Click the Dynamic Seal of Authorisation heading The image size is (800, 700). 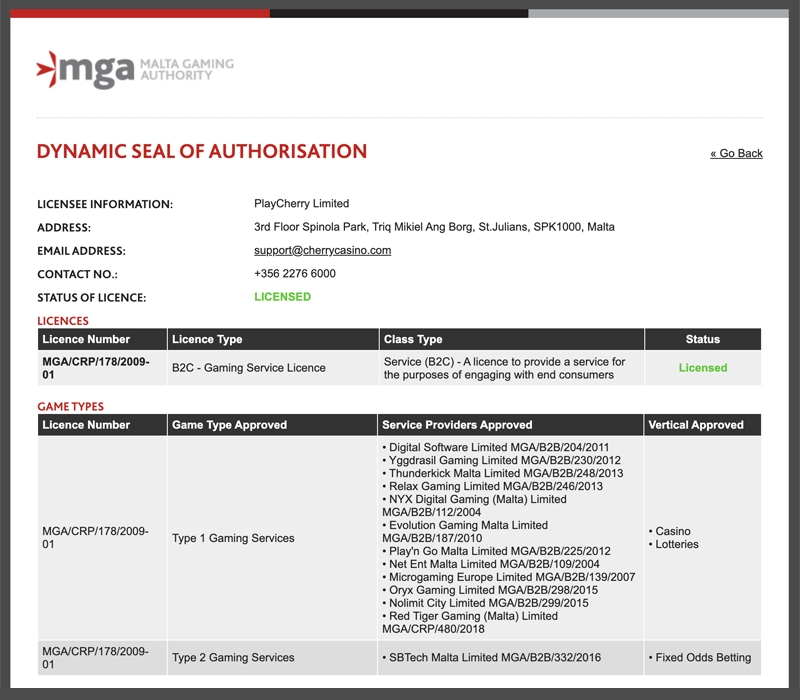point(202,152)
